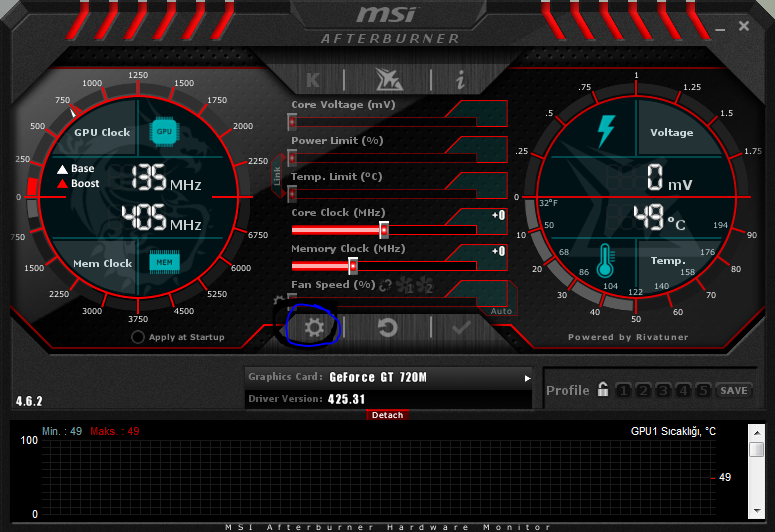
Task: Click the GPU1 Sıcaklığı graph label
Action: (x=673, y=431)
